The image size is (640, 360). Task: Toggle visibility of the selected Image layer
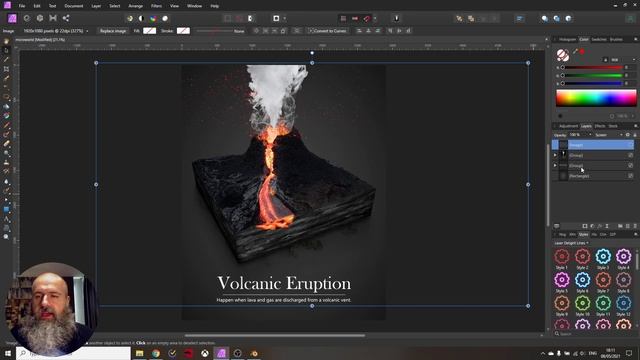(631, 145)
